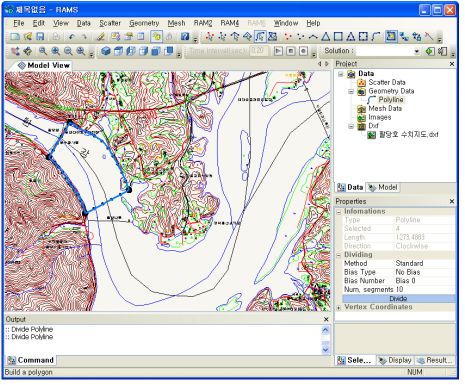
Task: Open the File menu
Action: point(19,23)
